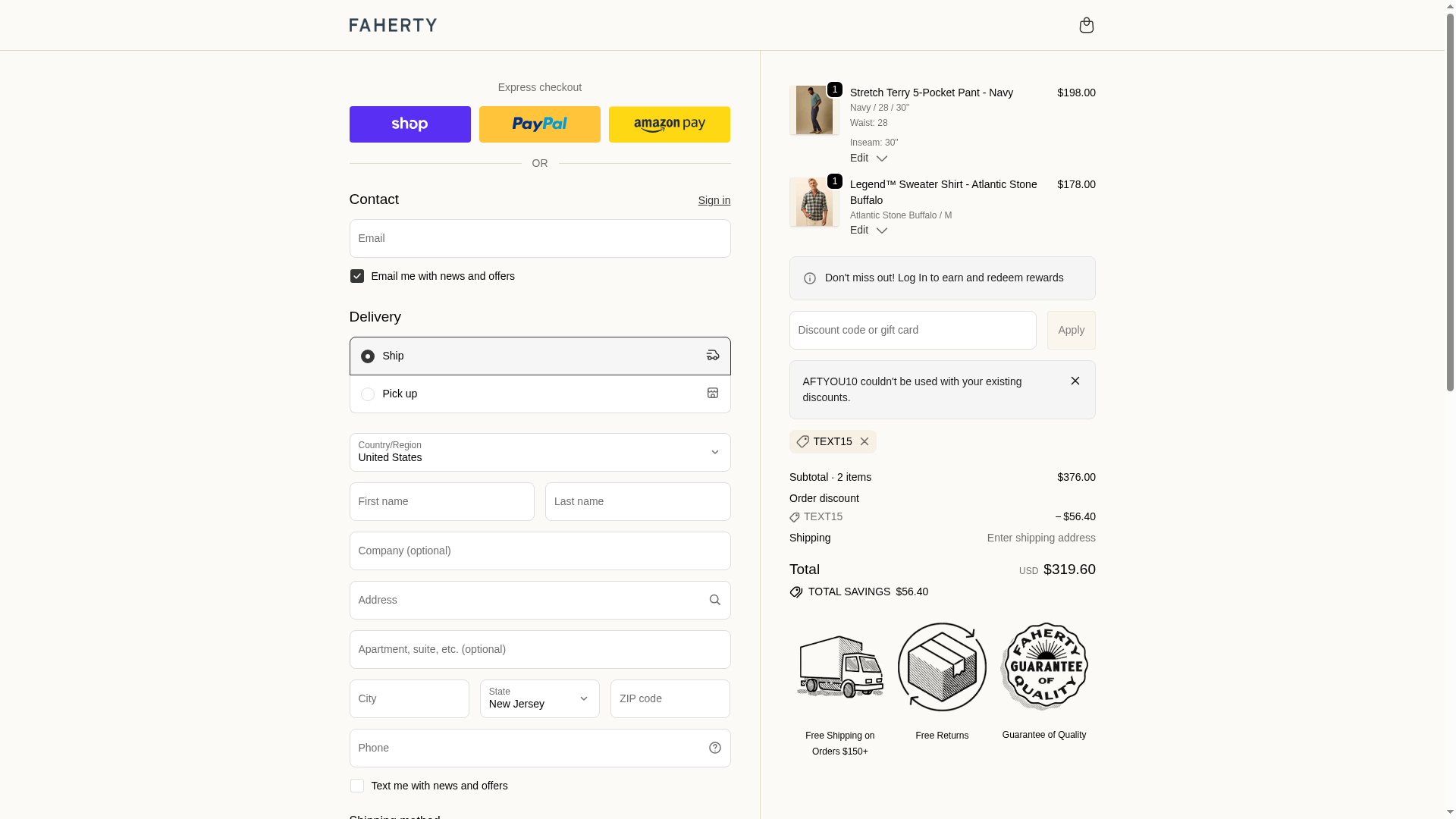The image size is (1456, 819).
Task: Click the phone field help icon
Action: pyautogui.click(x=714, y=748)
